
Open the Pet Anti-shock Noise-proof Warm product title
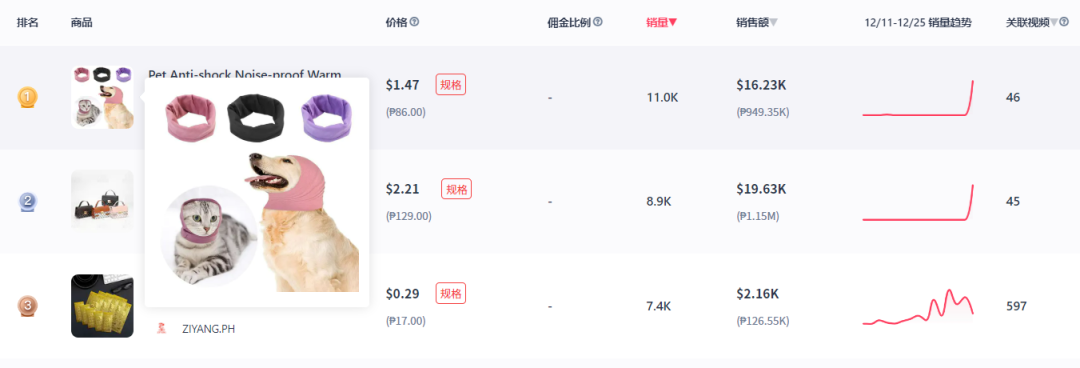click(245, 73)
